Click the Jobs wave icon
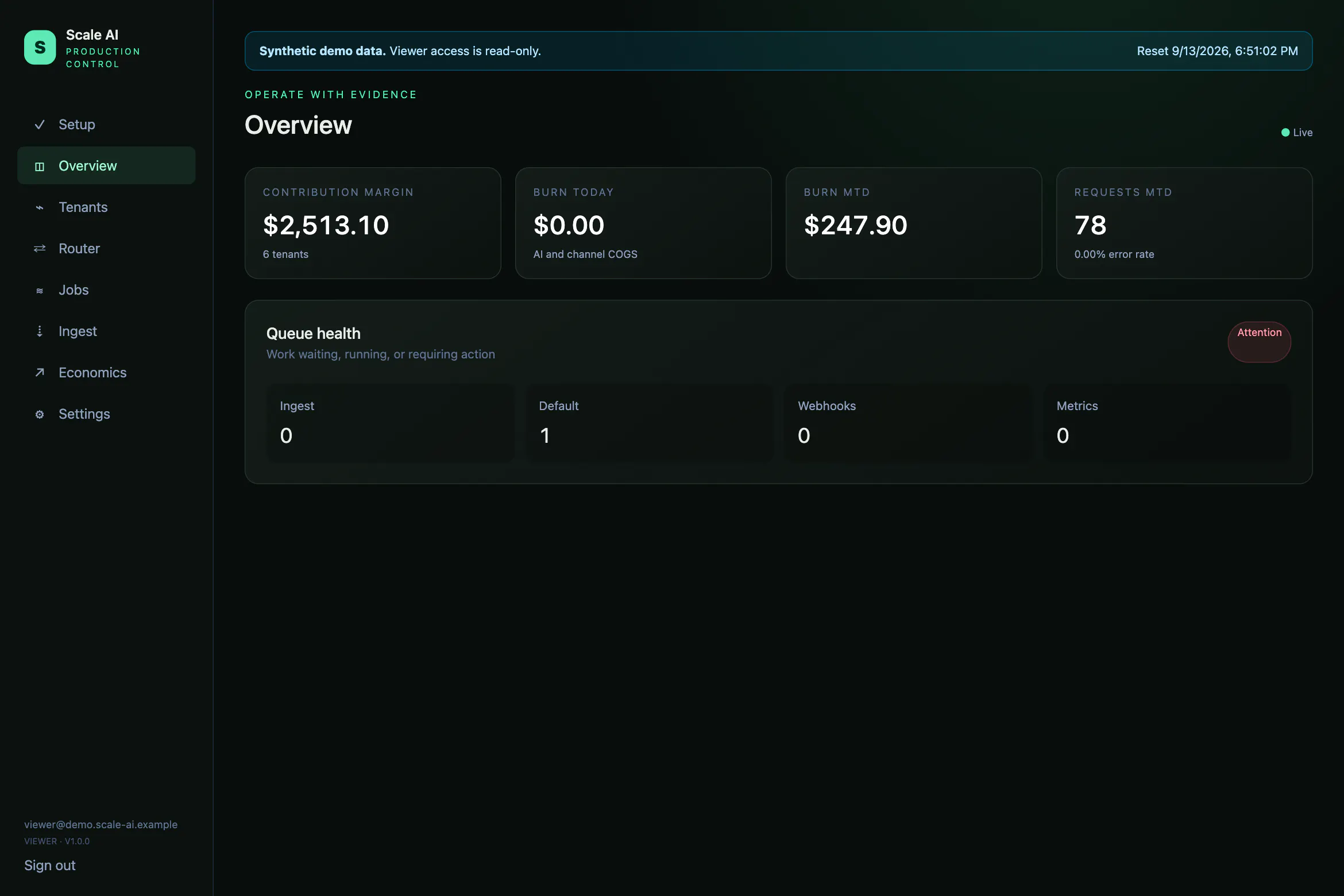Screen dimensions: 1344x896 coord(40,291)
